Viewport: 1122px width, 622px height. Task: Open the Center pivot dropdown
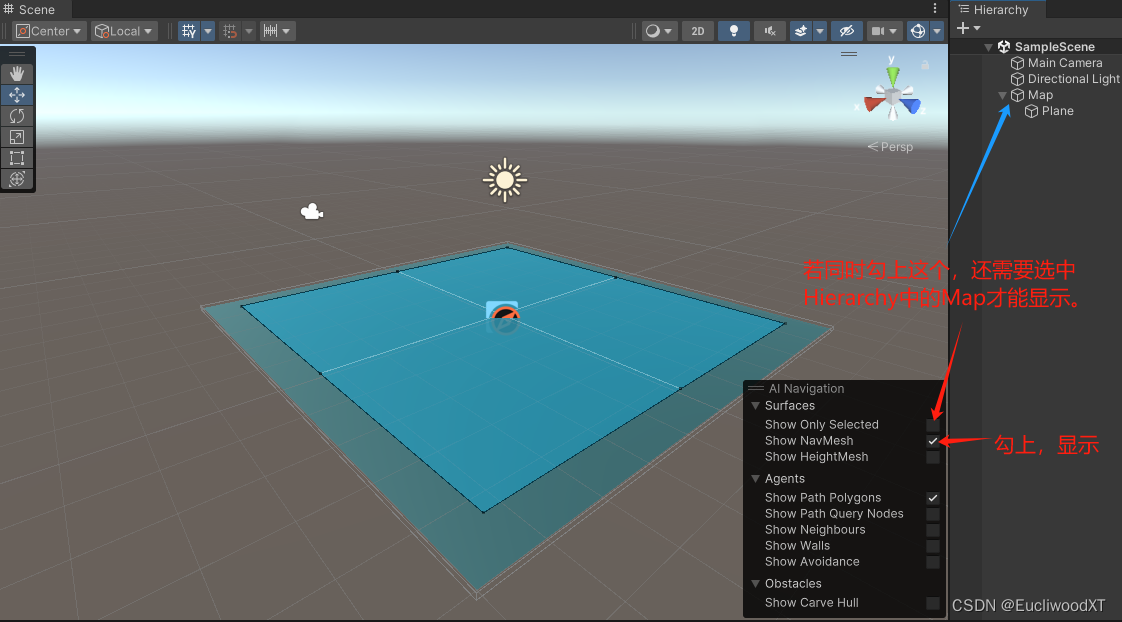point(49,31)
